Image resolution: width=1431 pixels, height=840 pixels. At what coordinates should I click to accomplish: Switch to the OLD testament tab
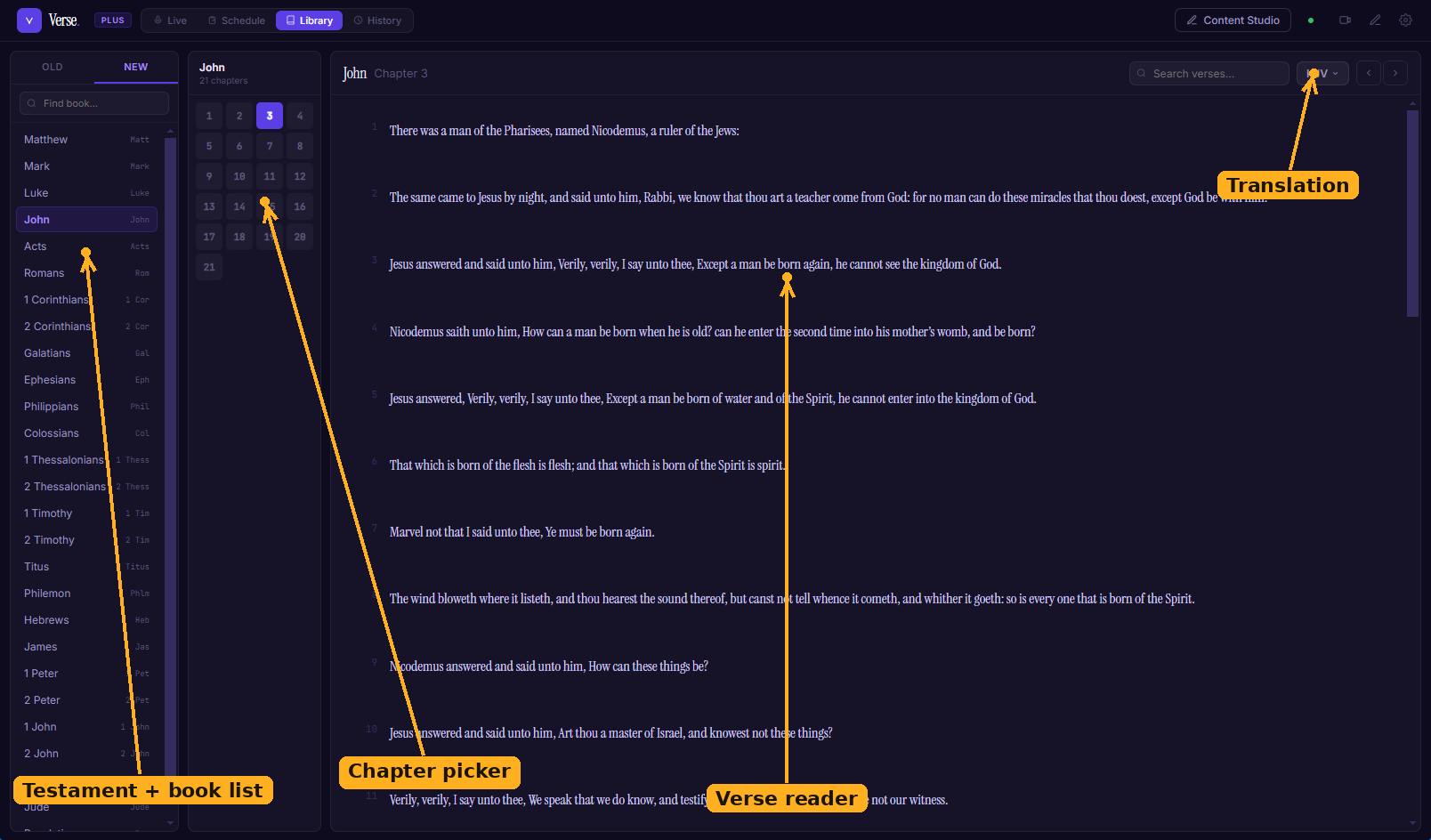tap(53, 67)
